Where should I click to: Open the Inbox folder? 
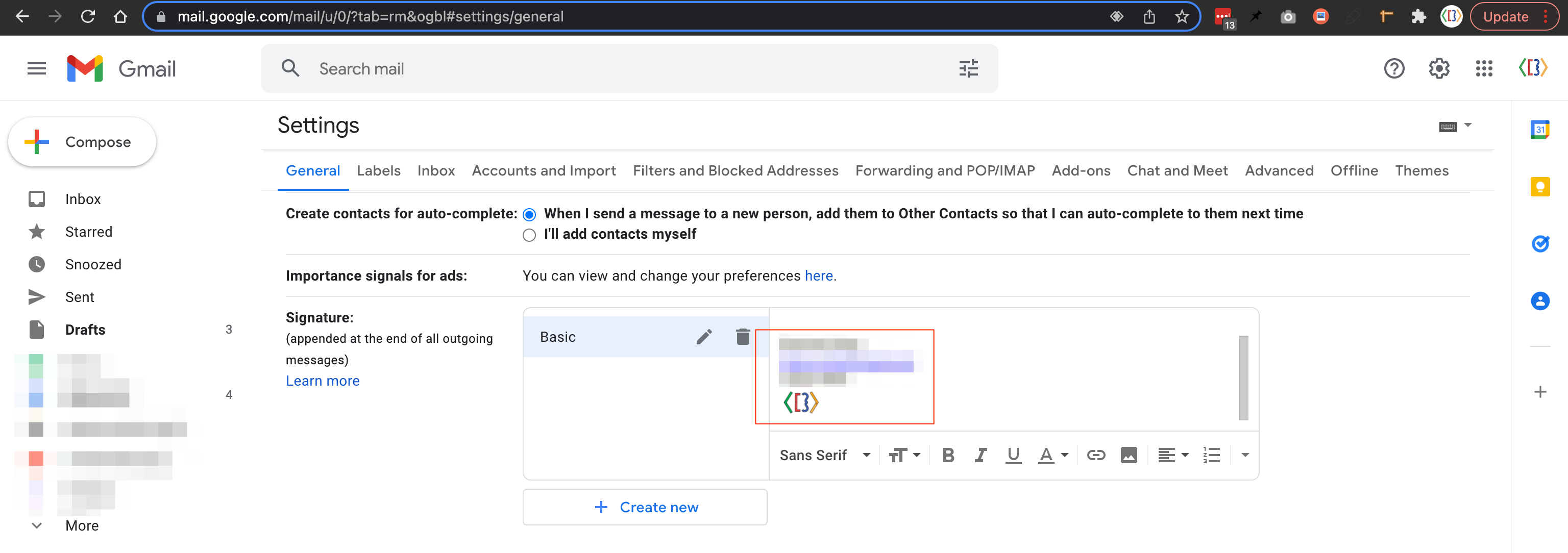click(x=83, y=199)
